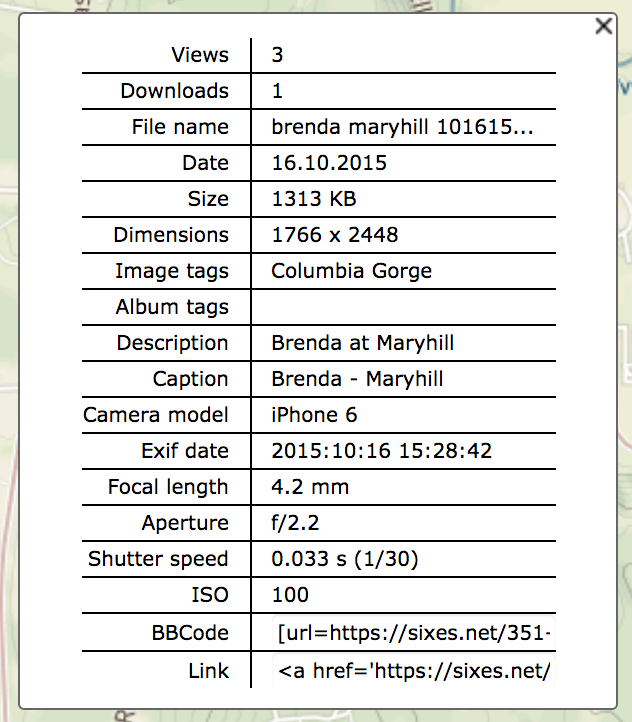Click the 'Views' row label
The height and width of the screenshot is (722, 632).
point(200,55)
